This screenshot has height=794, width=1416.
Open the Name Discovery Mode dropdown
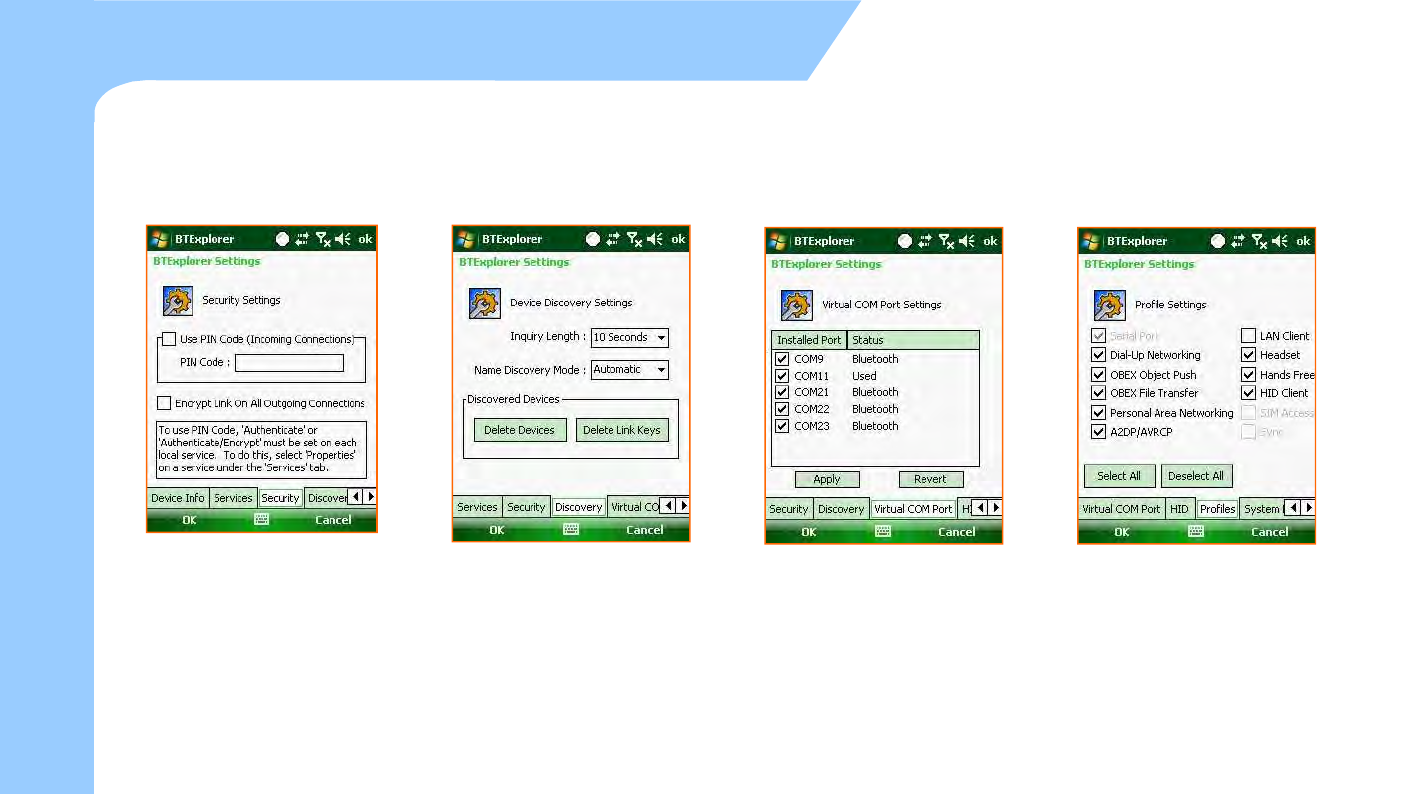[629, 370]
